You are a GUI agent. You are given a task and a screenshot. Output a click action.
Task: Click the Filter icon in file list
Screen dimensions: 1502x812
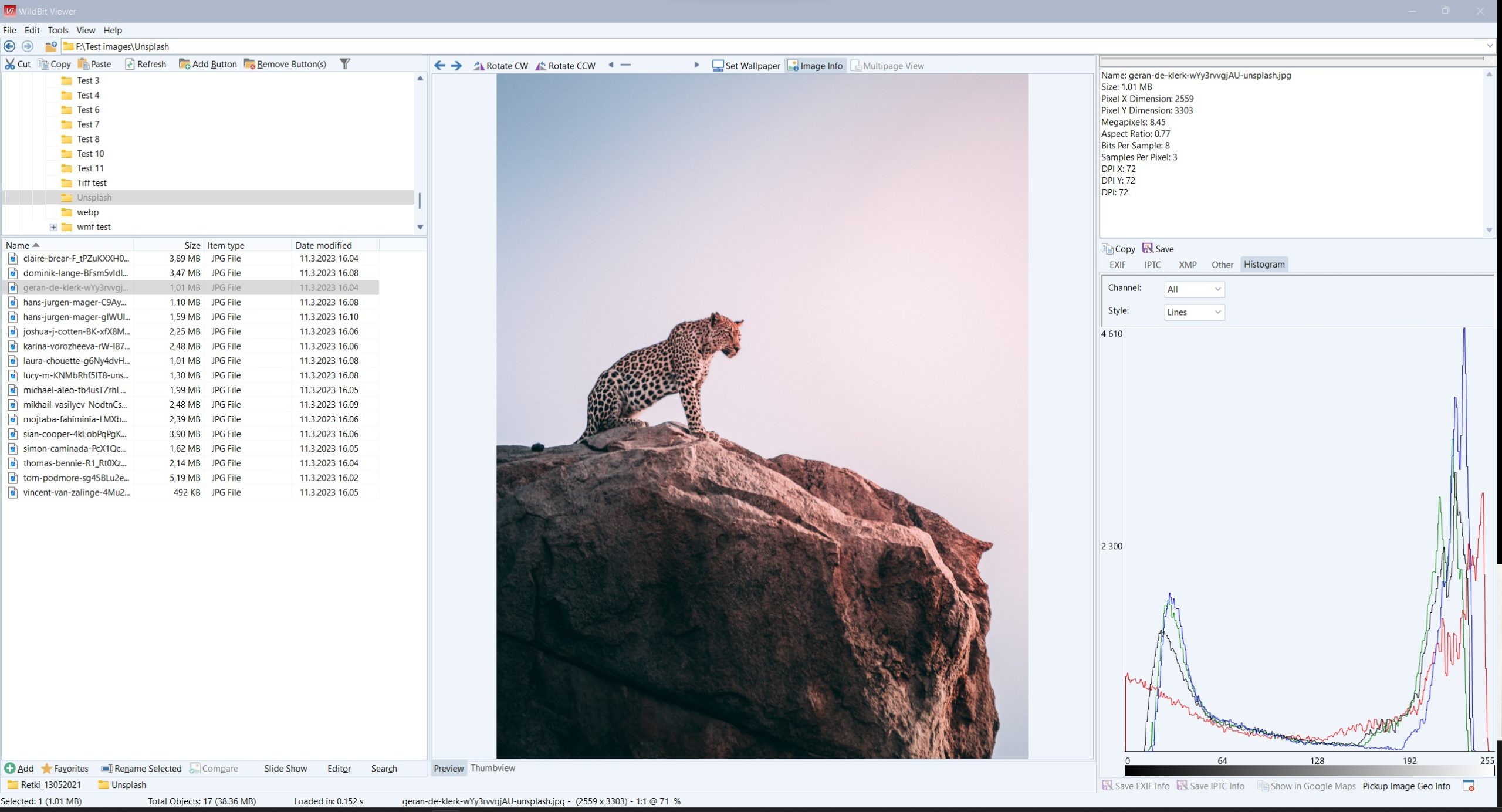point(345,63)
